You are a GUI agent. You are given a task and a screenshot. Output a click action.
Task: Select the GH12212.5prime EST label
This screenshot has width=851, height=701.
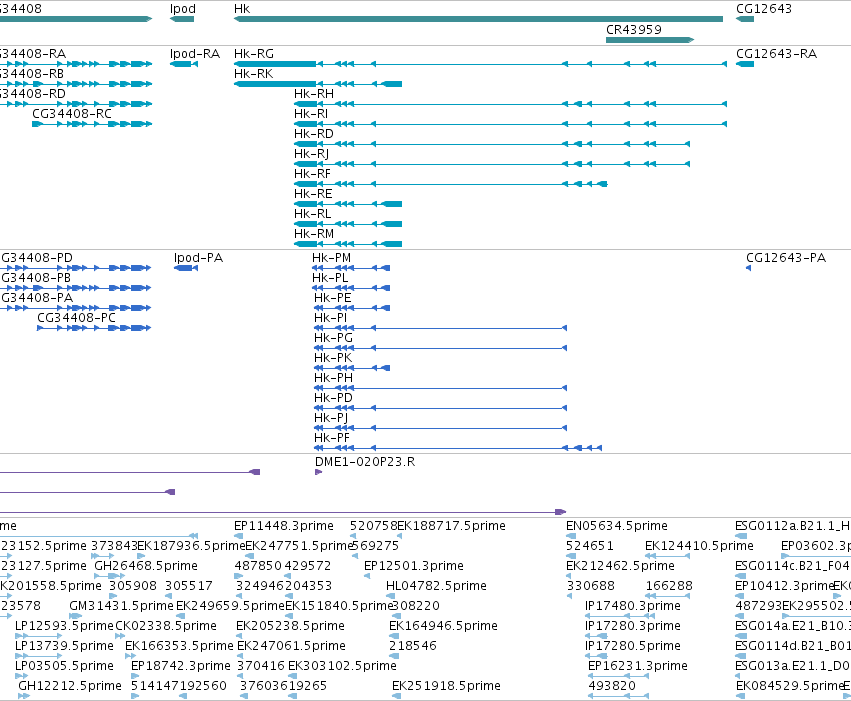coord(70,686)
